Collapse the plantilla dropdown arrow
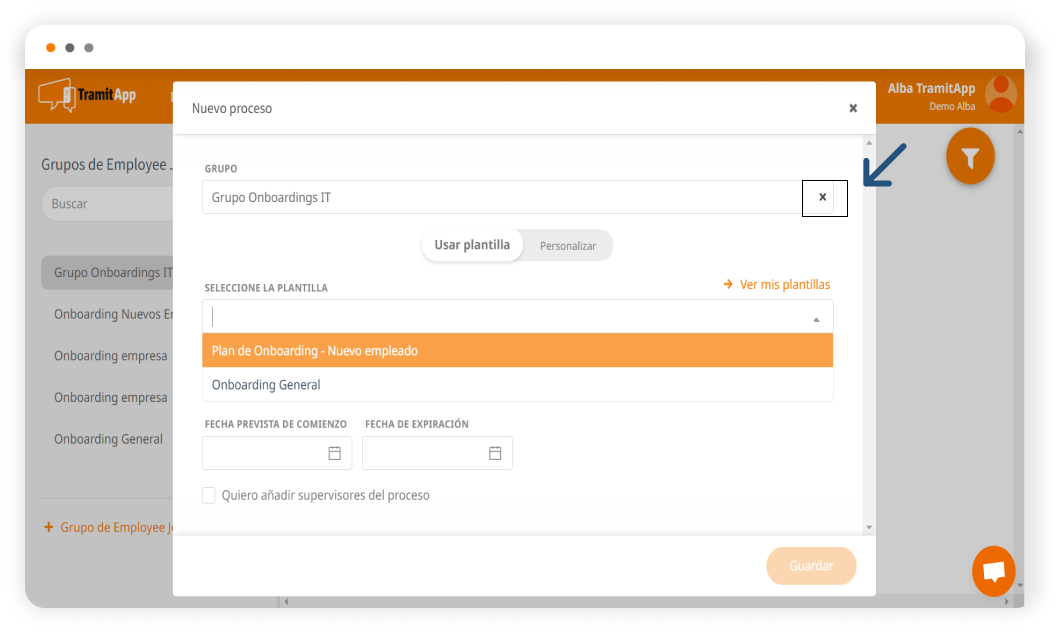 [x=816, y=319]
